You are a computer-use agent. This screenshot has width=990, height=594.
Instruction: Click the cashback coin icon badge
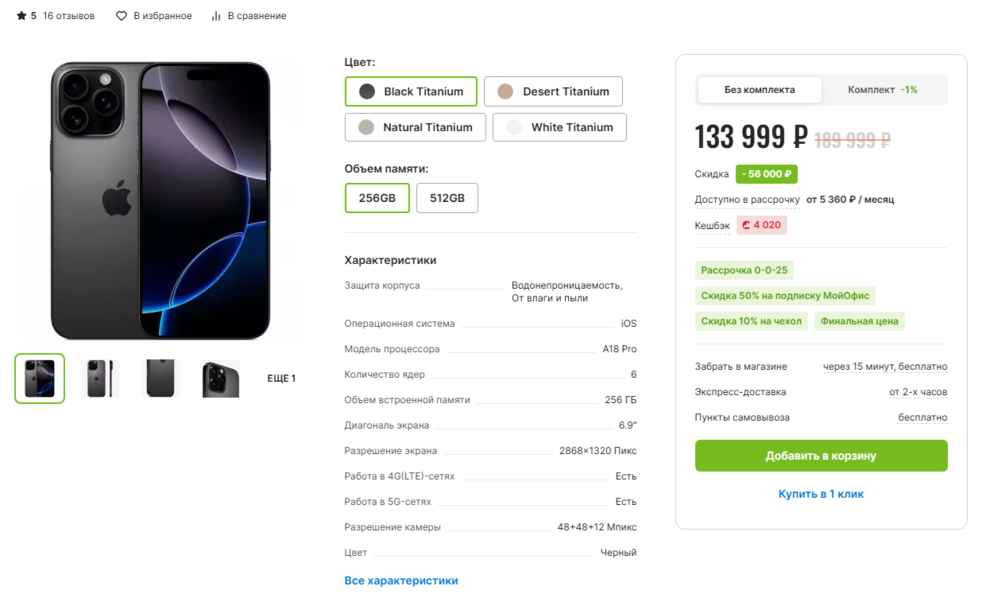(x=746, y=225)
